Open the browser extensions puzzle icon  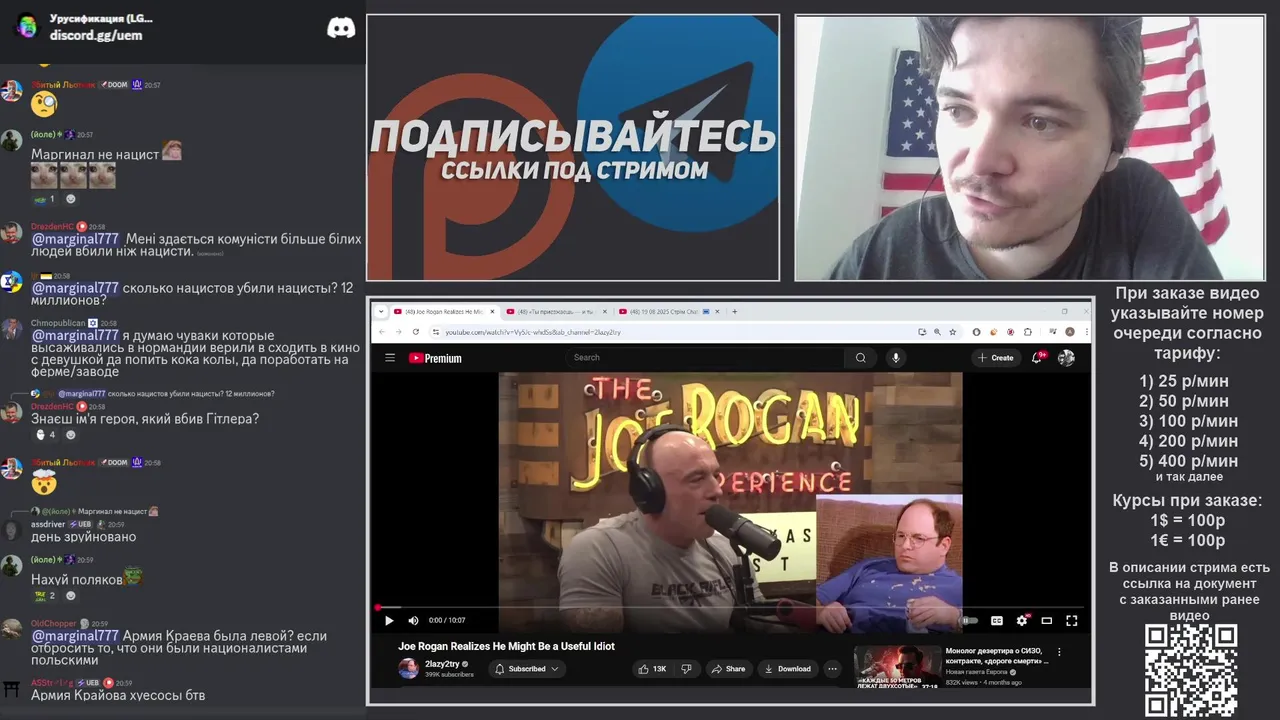1027,332
